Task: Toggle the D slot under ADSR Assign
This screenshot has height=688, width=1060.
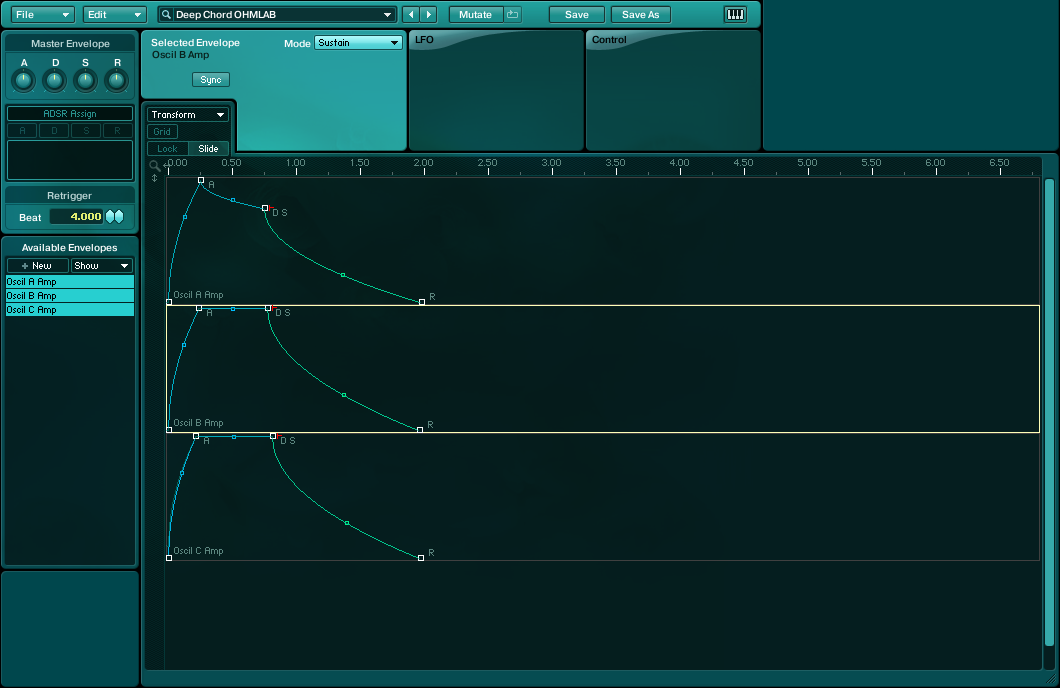Action: point(54,130)
